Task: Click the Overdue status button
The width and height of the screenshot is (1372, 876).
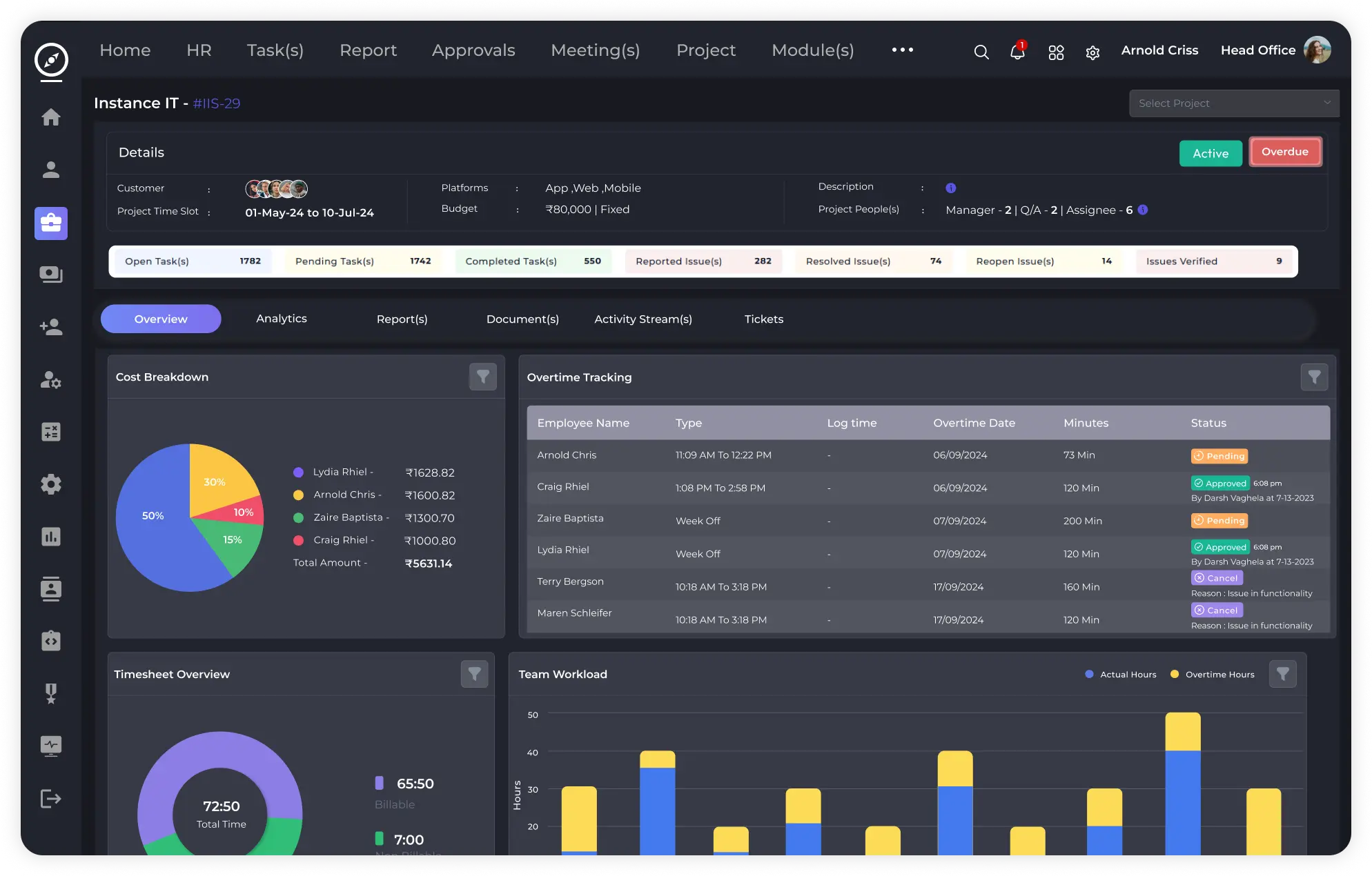Action: (1284, 152)
